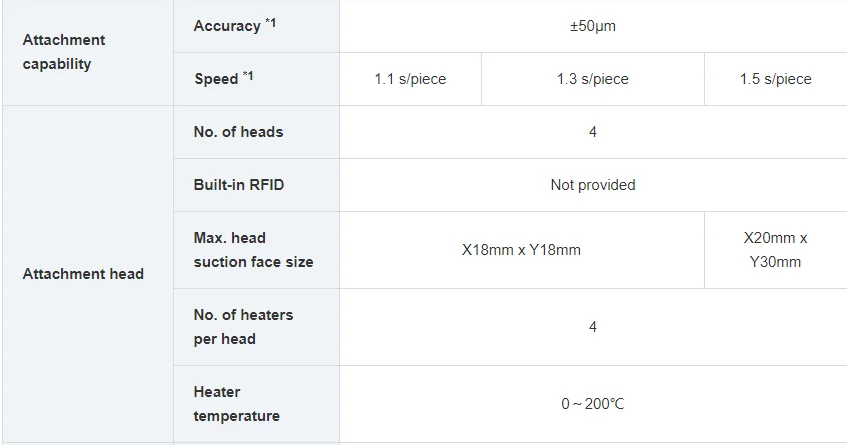
Task: Open the *1 footnote marker beside Speed
Action: [x=248, y=75]
